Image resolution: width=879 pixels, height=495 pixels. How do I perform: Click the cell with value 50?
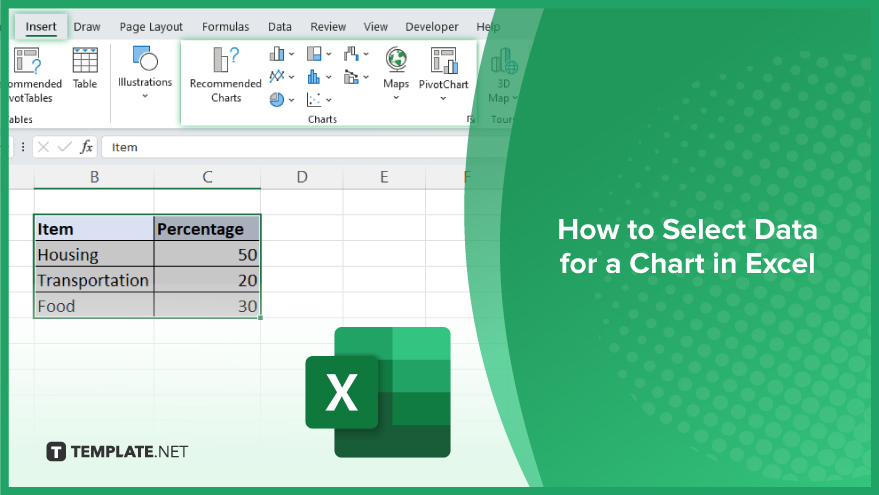click(207, 255)
